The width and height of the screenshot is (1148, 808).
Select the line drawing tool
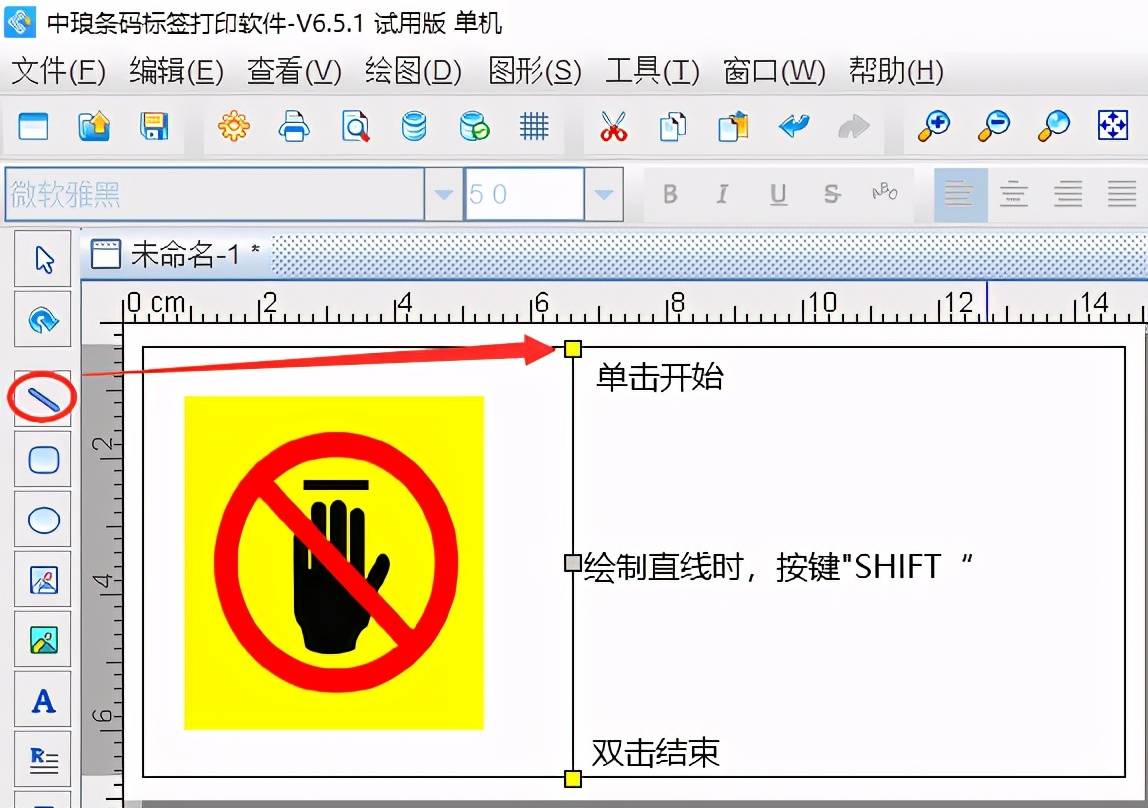[x=42, y=399]
